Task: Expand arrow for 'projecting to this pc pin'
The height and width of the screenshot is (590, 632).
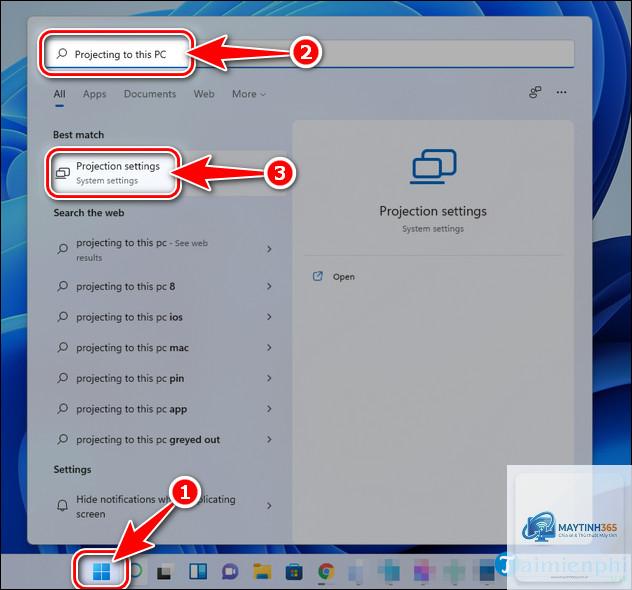Action: (x=269, y=378)
